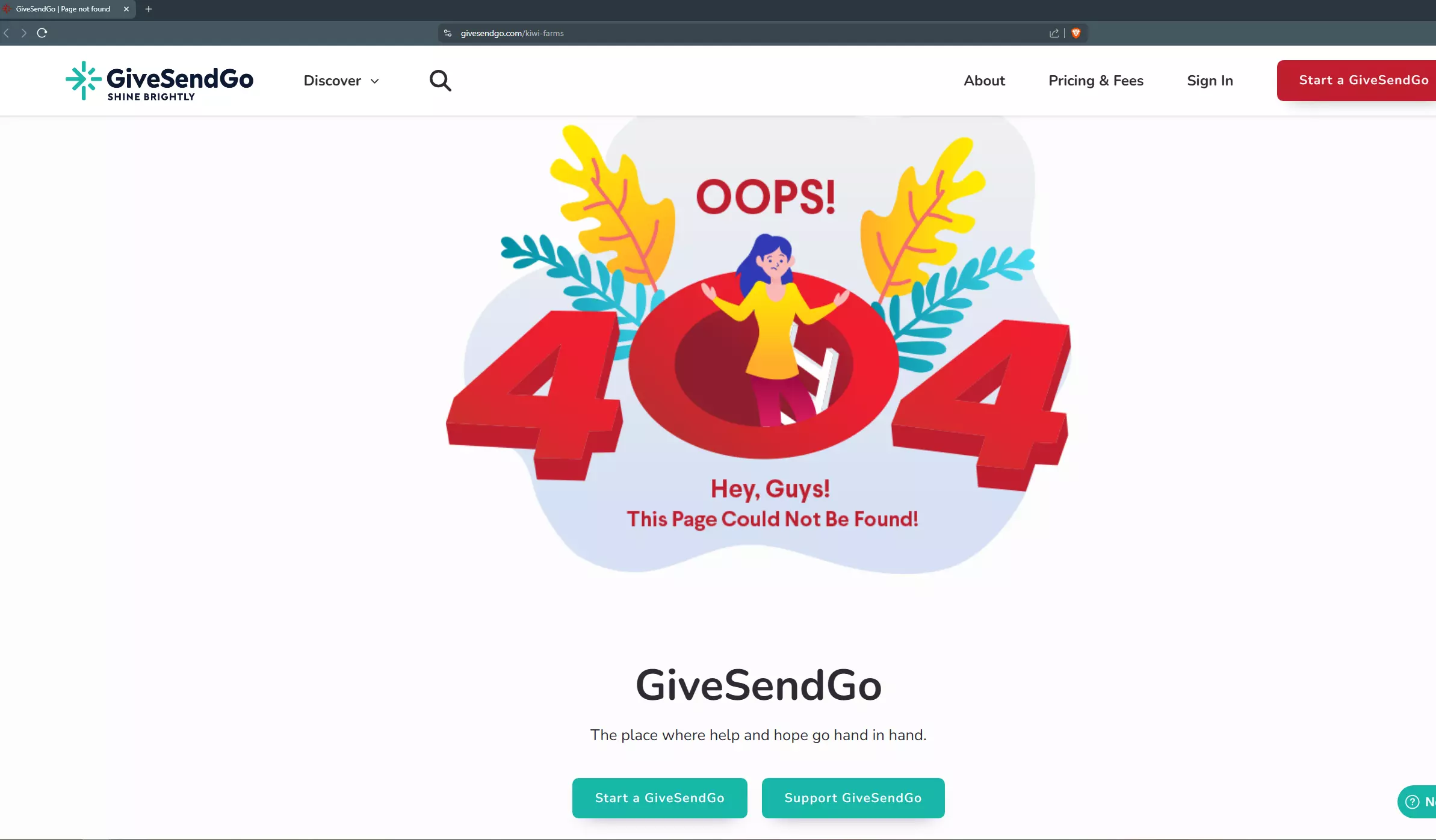The image size is (1436, 840).
Task: Go back using the browser back arrow
Action: (x=7, y=33)
